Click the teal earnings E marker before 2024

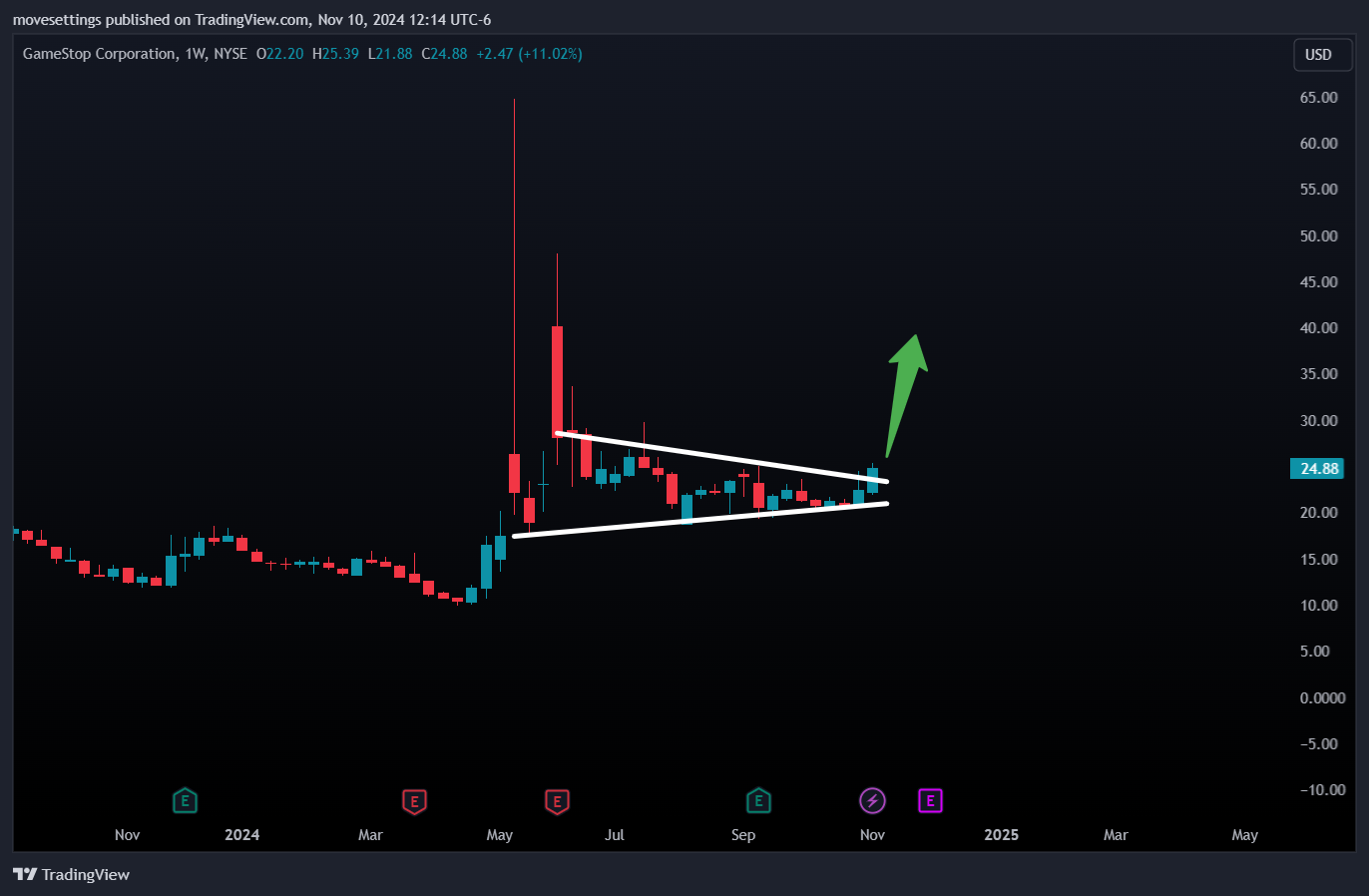coord(185,800)
